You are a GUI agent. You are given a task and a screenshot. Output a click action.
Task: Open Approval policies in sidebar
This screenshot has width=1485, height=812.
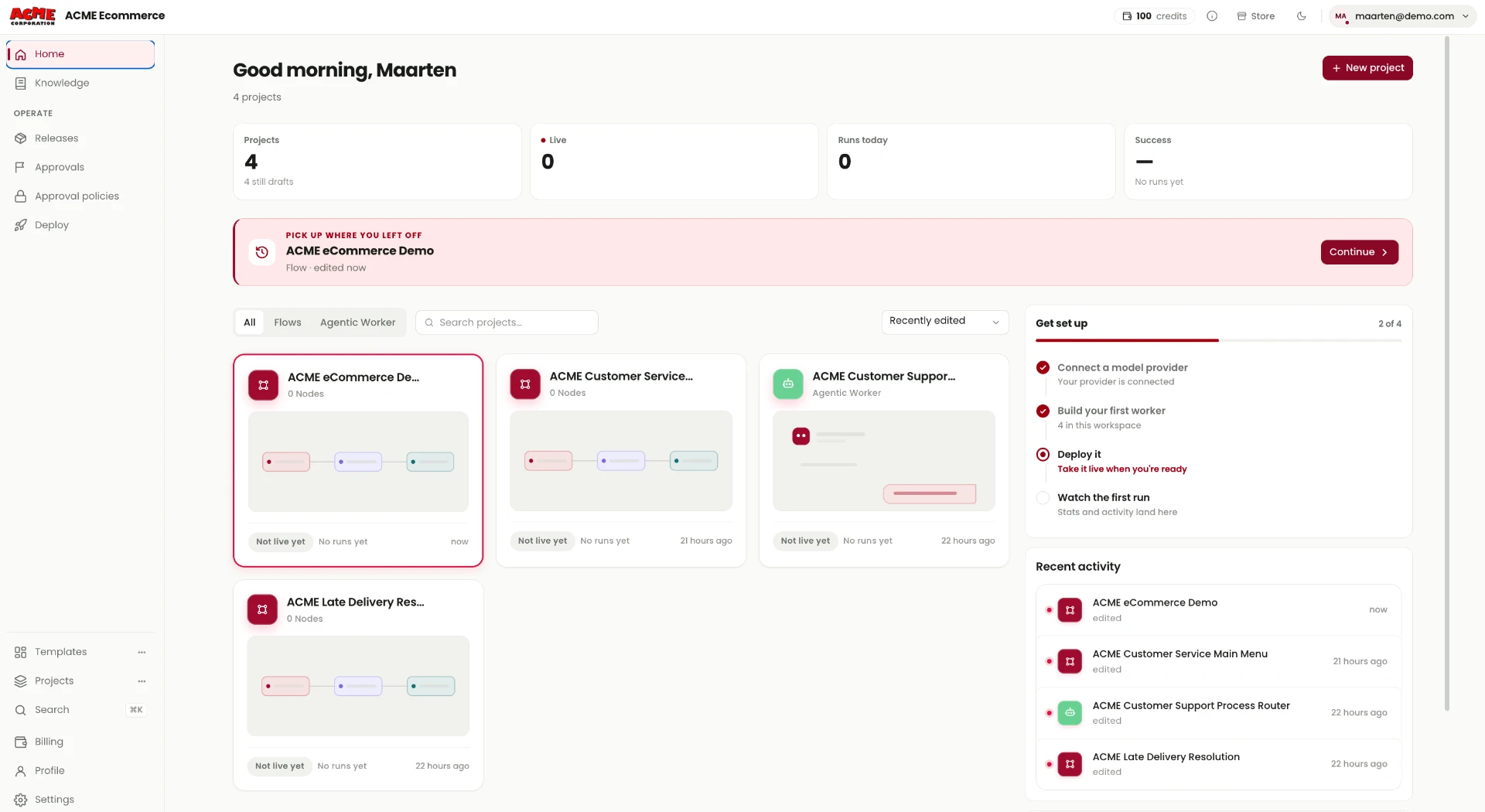(x=80, y=196)
